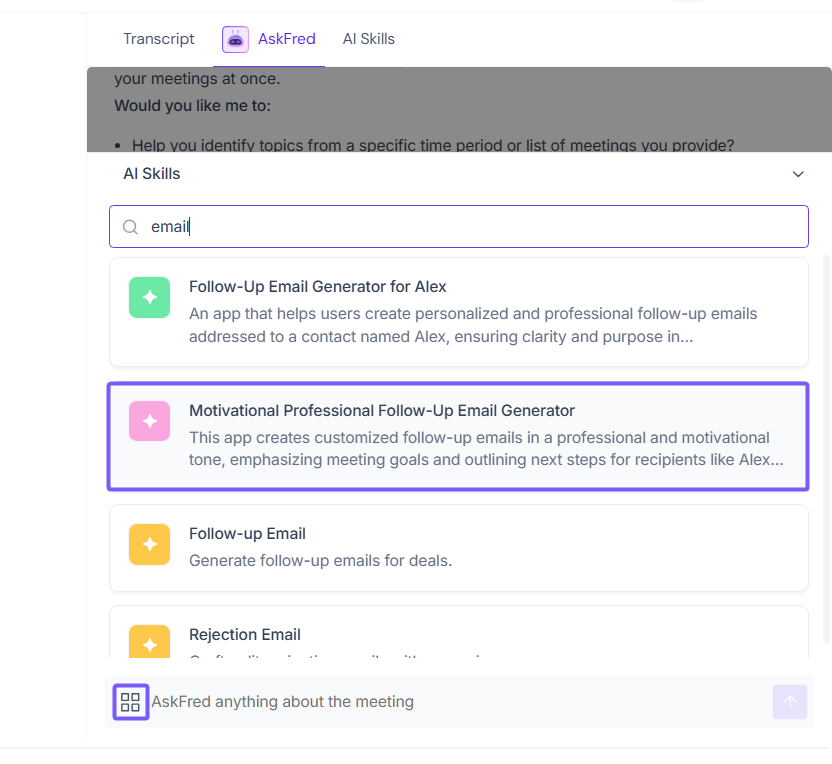Click the Rejection Email skill icon
Viewport: 832px width, 764px height.
[150, 641]
